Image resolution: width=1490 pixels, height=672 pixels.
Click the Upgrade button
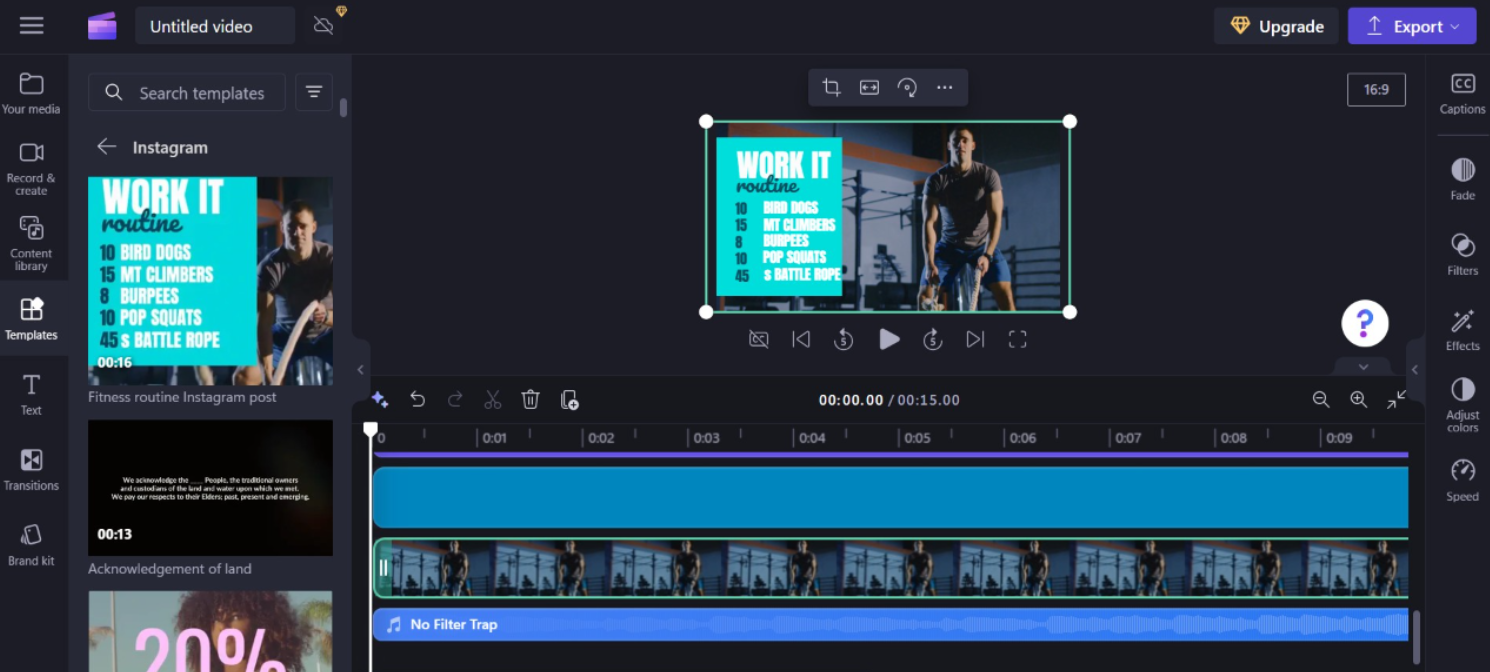coord(1276,27)
